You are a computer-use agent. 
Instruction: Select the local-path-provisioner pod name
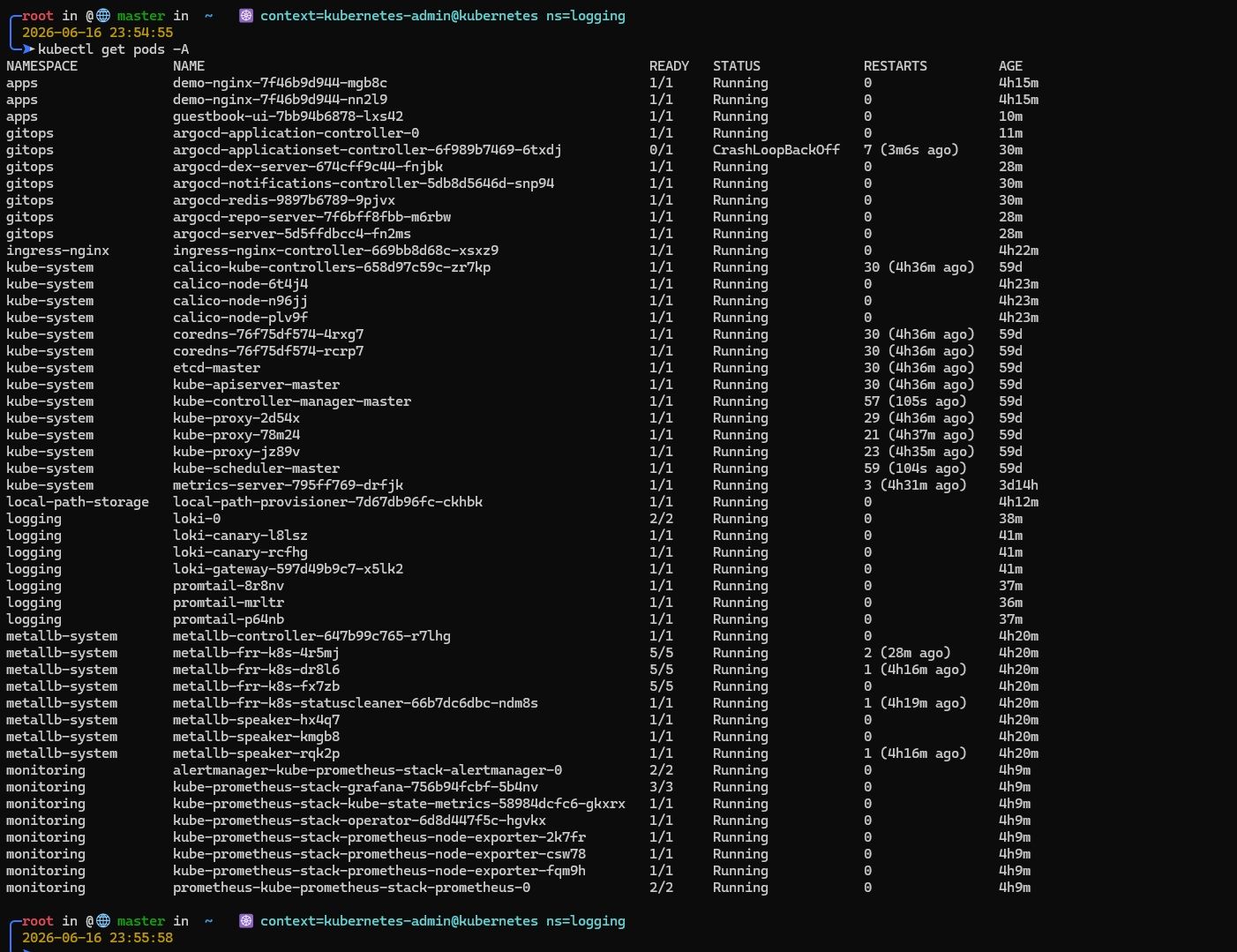(327, 502)
